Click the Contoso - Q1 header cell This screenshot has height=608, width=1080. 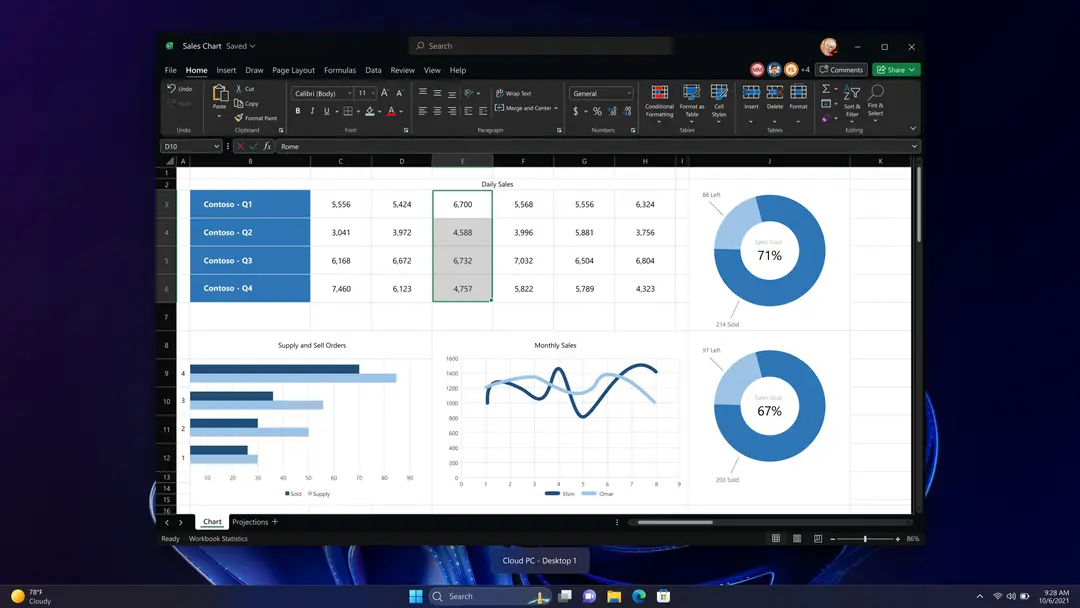click(250, 204)
